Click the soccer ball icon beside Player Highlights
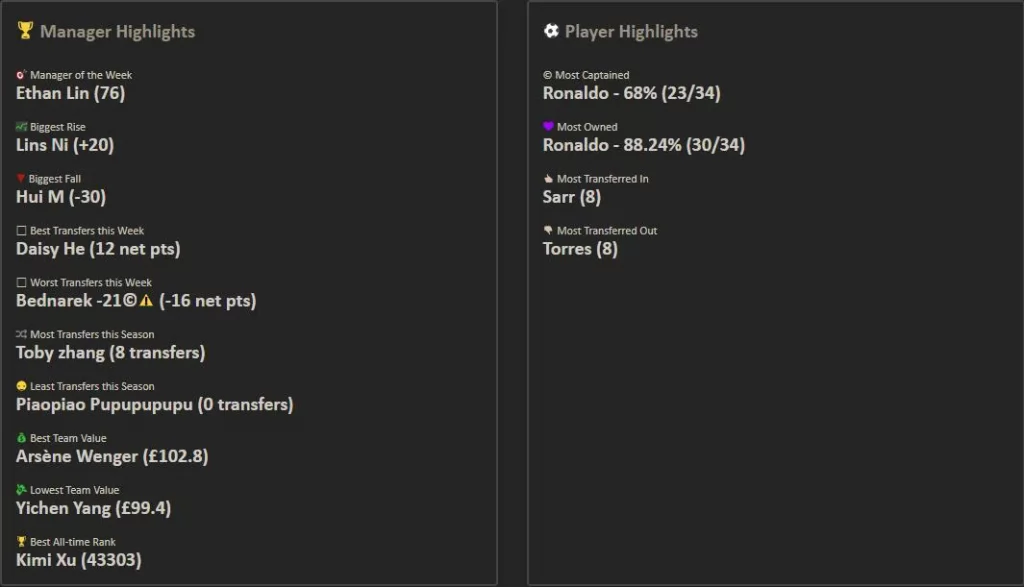The width and height of the screenshot is (1024, 587). tap(551, 31)
